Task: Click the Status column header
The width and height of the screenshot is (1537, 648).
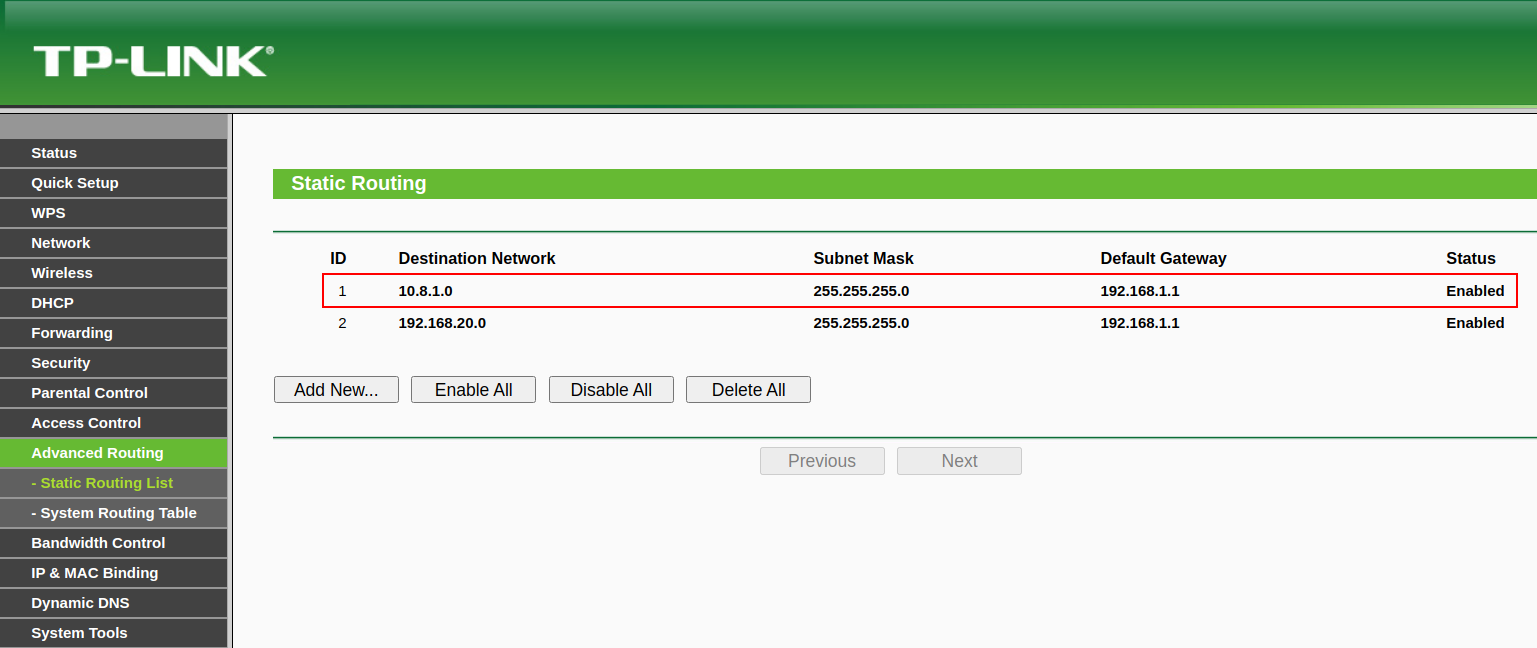Action: pos(1471,258)
